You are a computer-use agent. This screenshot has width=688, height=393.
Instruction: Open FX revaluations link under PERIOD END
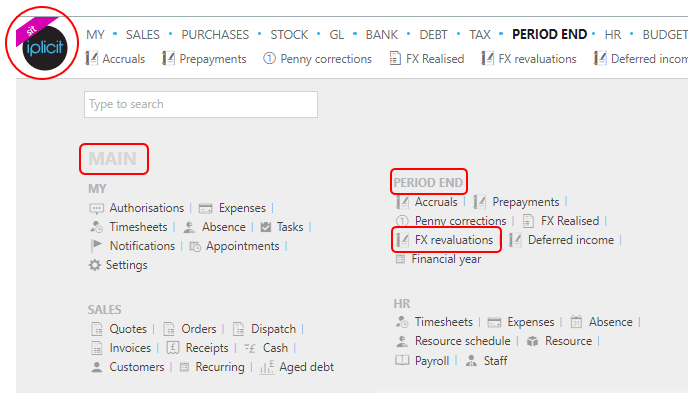454,240
